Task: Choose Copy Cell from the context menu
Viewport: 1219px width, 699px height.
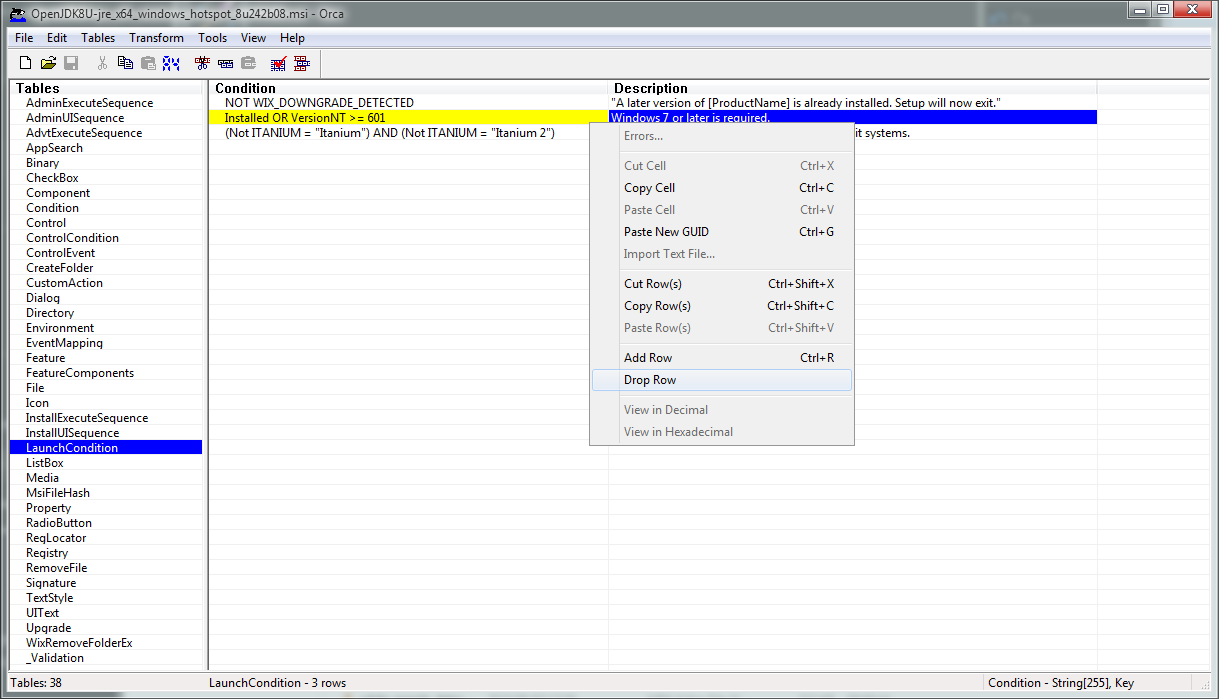Action: tap(649, 188)
